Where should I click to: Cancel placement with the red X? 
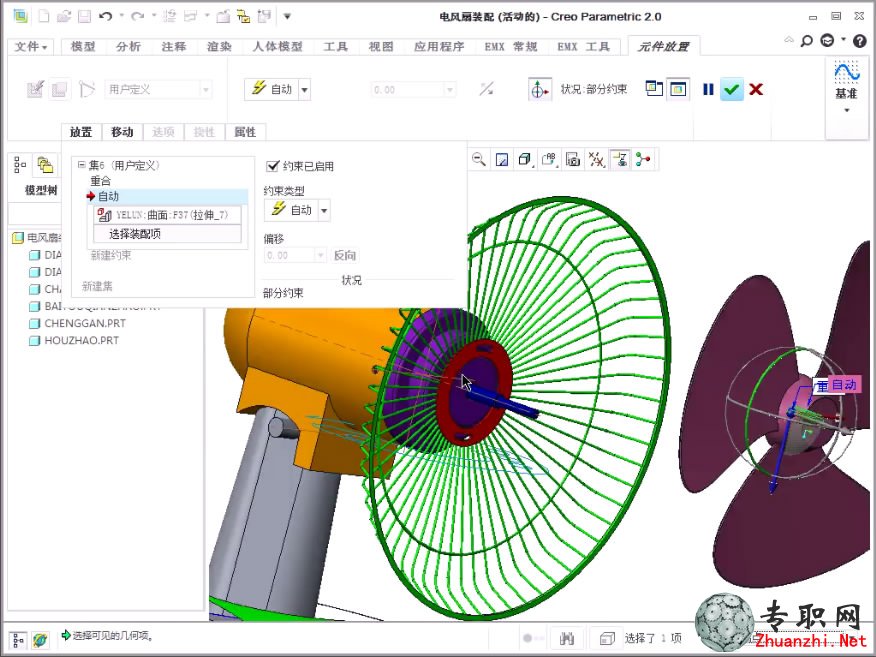pyautogui.click(x=756, y=89)
